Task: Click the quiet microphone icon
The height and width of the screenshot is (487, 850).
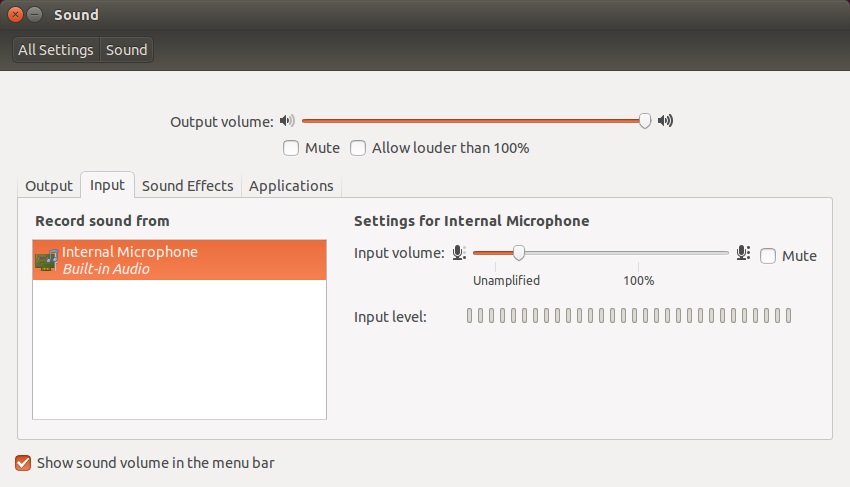Action: (458, 254)
